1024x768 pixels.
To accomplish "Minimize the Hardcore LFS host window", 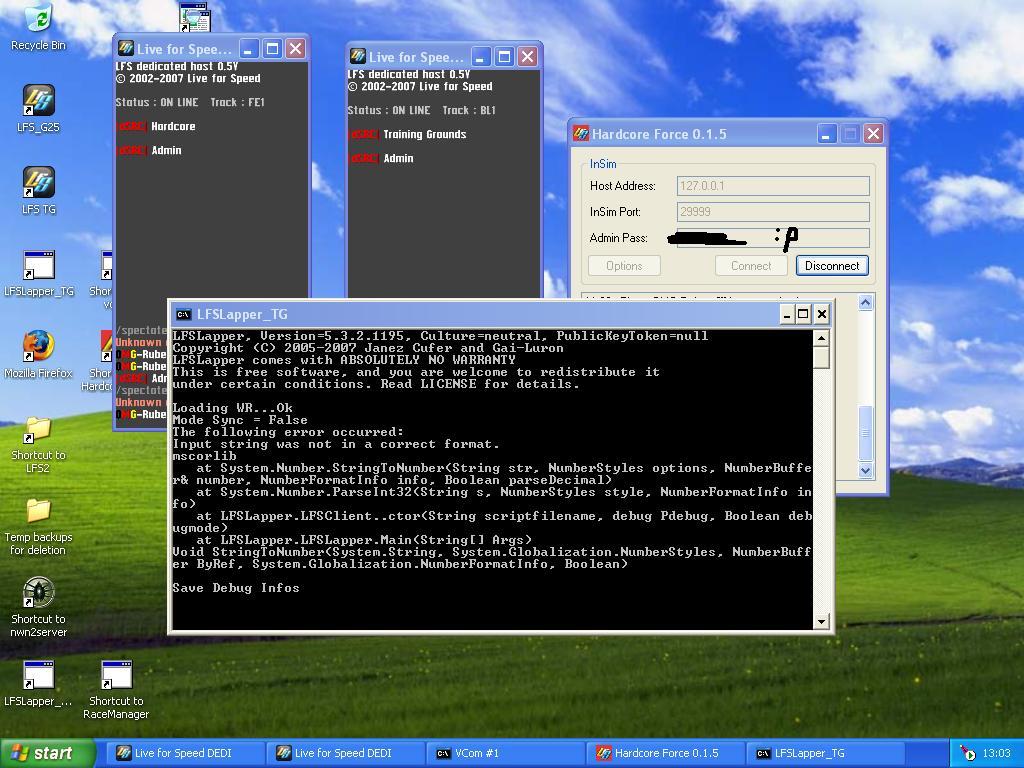I will 249,48.
